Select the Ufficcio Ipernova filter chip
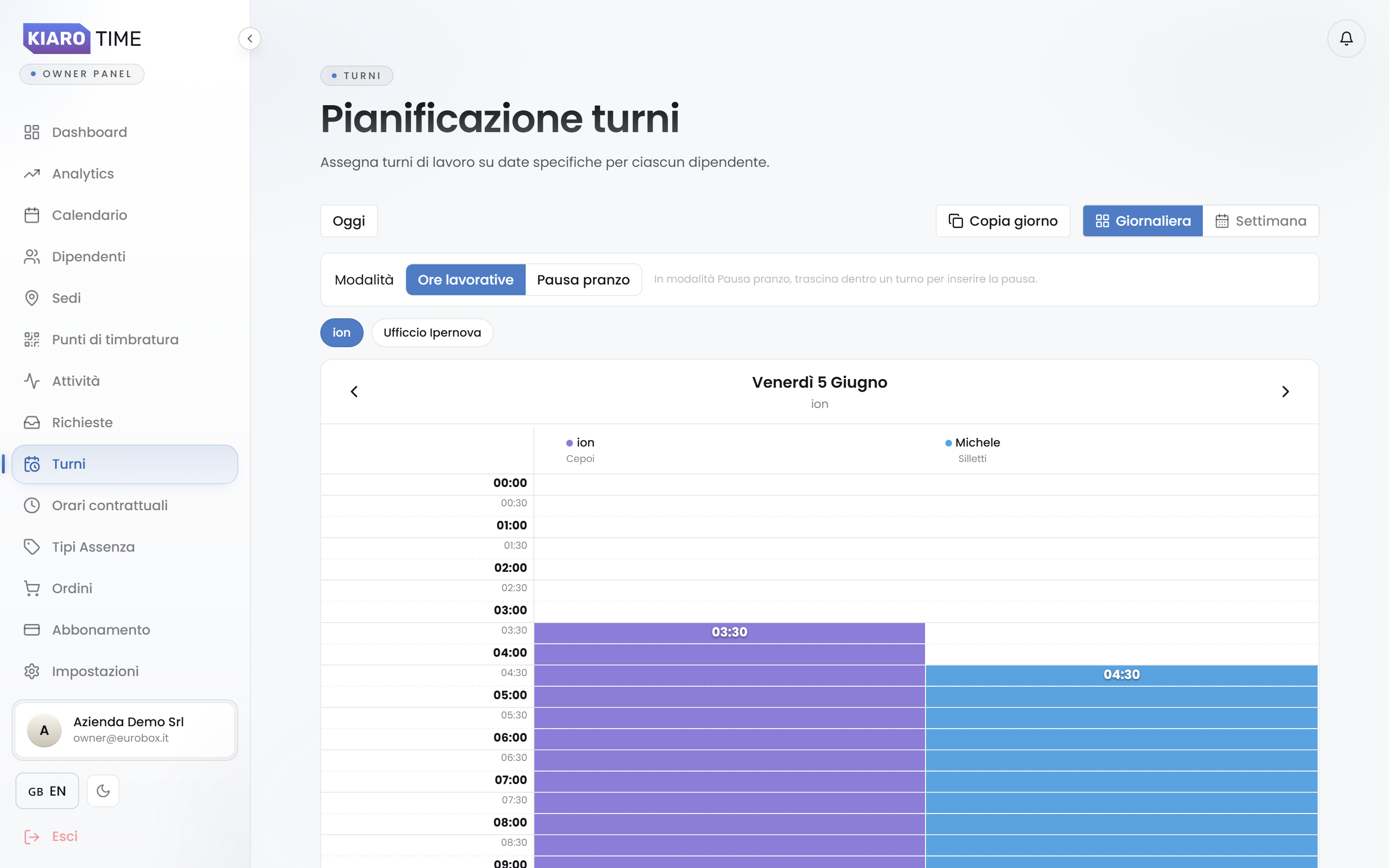Screen dimensions: 1389x868 pyautogui.click(x=432, y=332)
